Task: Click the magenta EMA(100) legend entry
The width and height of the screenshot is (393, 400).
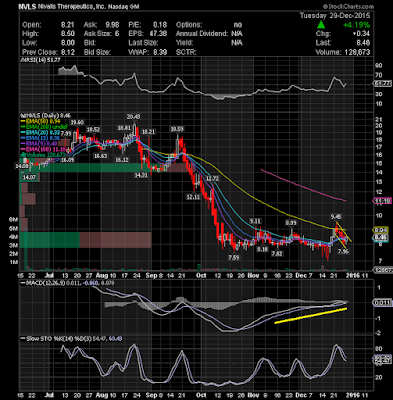Action: [x=43, y=149]
